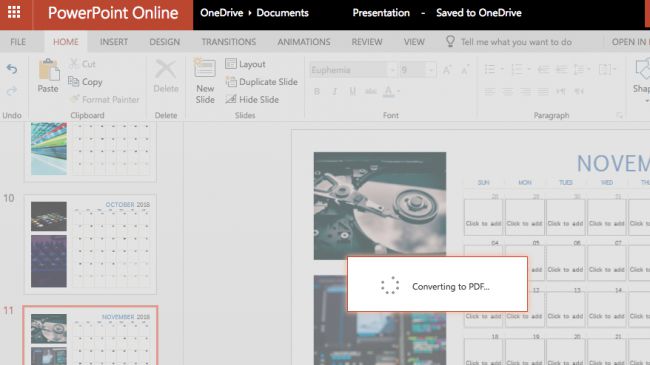Toggle Hide Slide
650x365 pixels.
click(252, 99)
